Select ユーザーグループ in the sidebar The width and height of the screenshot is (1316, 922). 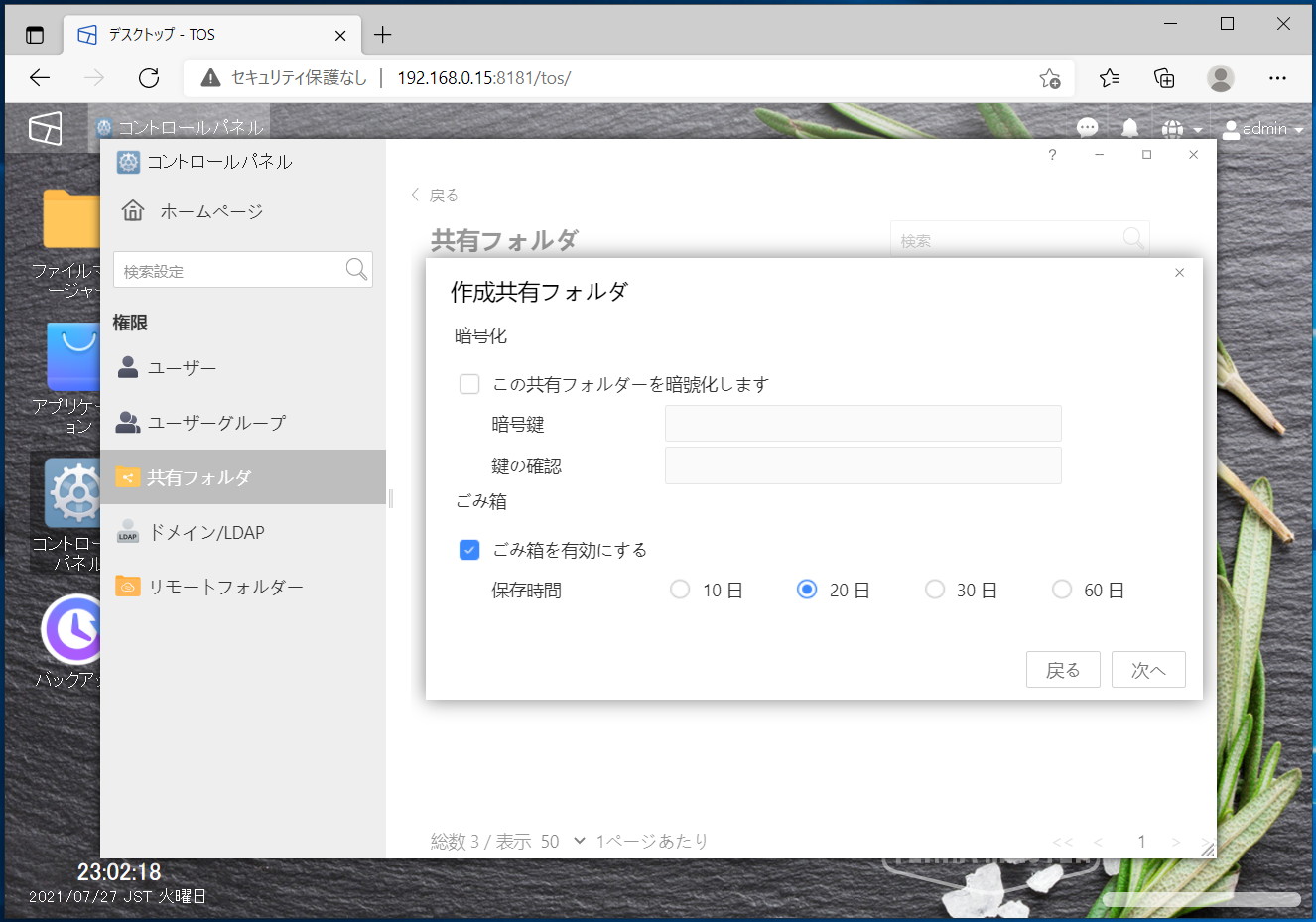(x=243, y=423)
